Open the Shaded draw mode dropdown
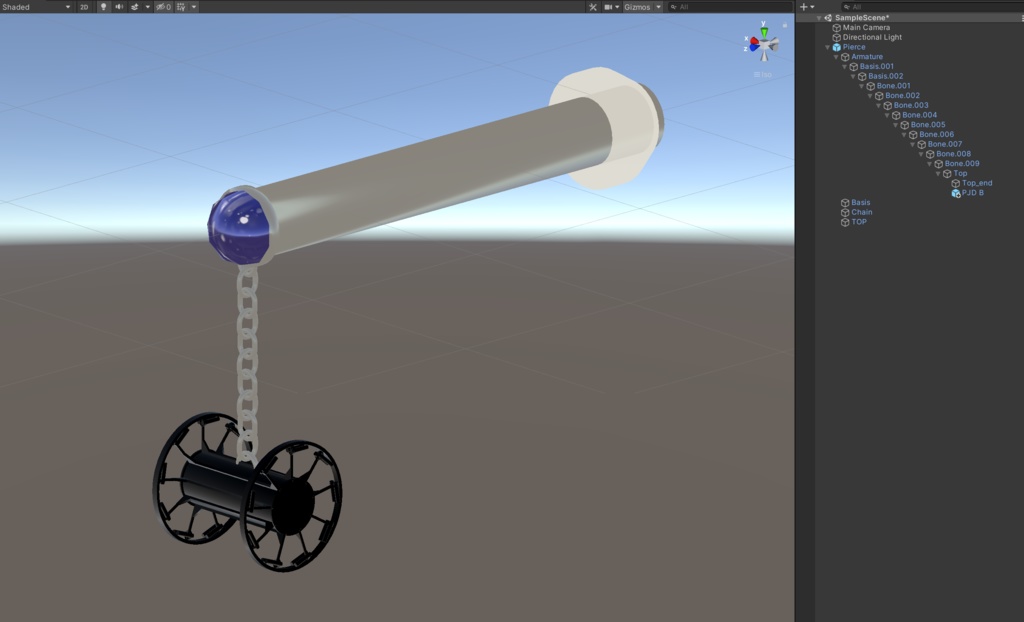The width and height of the screenshot is (1024, 622). 37,7
